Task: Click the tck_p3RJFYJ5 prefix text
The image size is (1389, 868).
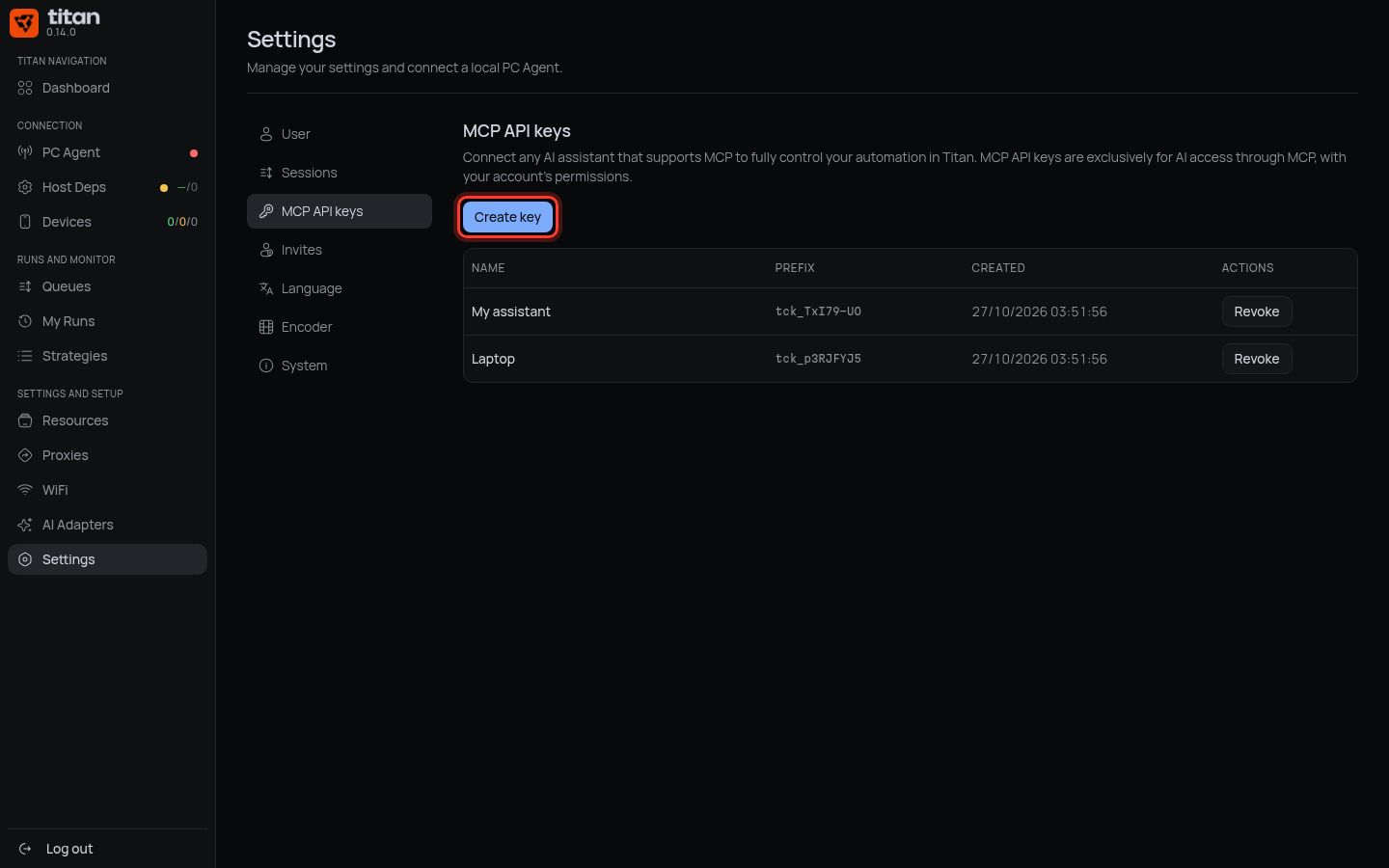Action: (x=818, y=359)
